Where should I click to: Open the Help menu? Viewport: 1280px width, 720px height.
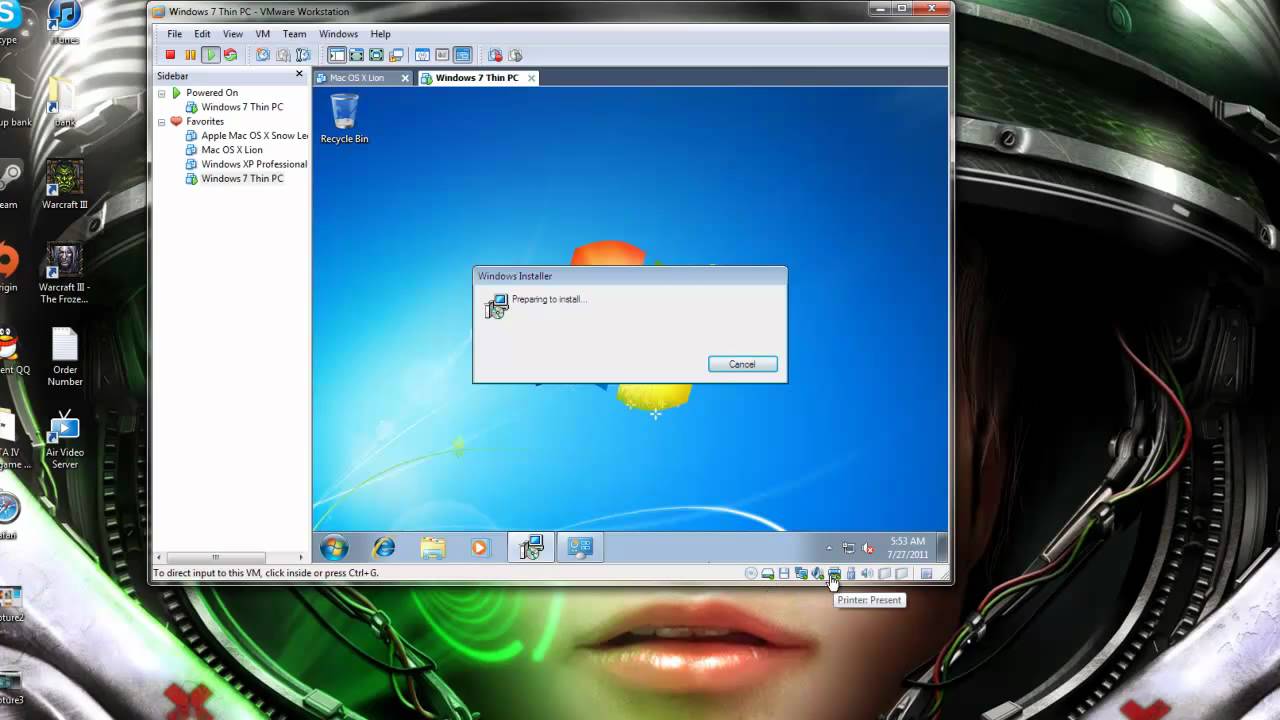(380, 34)
